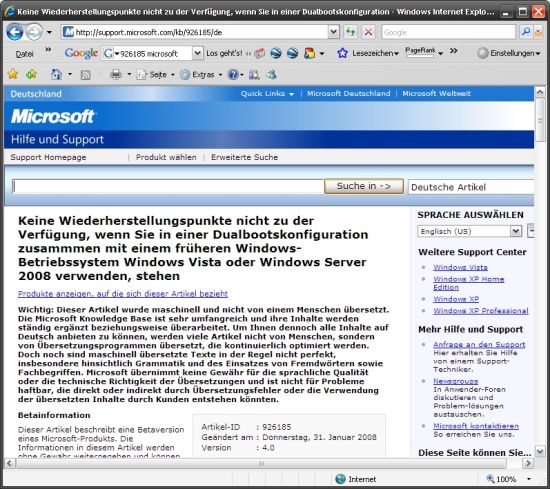The height and width of the screenshot is (489, 550).
Task: Click the Add to Favorites icon
Action: click(32, 74)
